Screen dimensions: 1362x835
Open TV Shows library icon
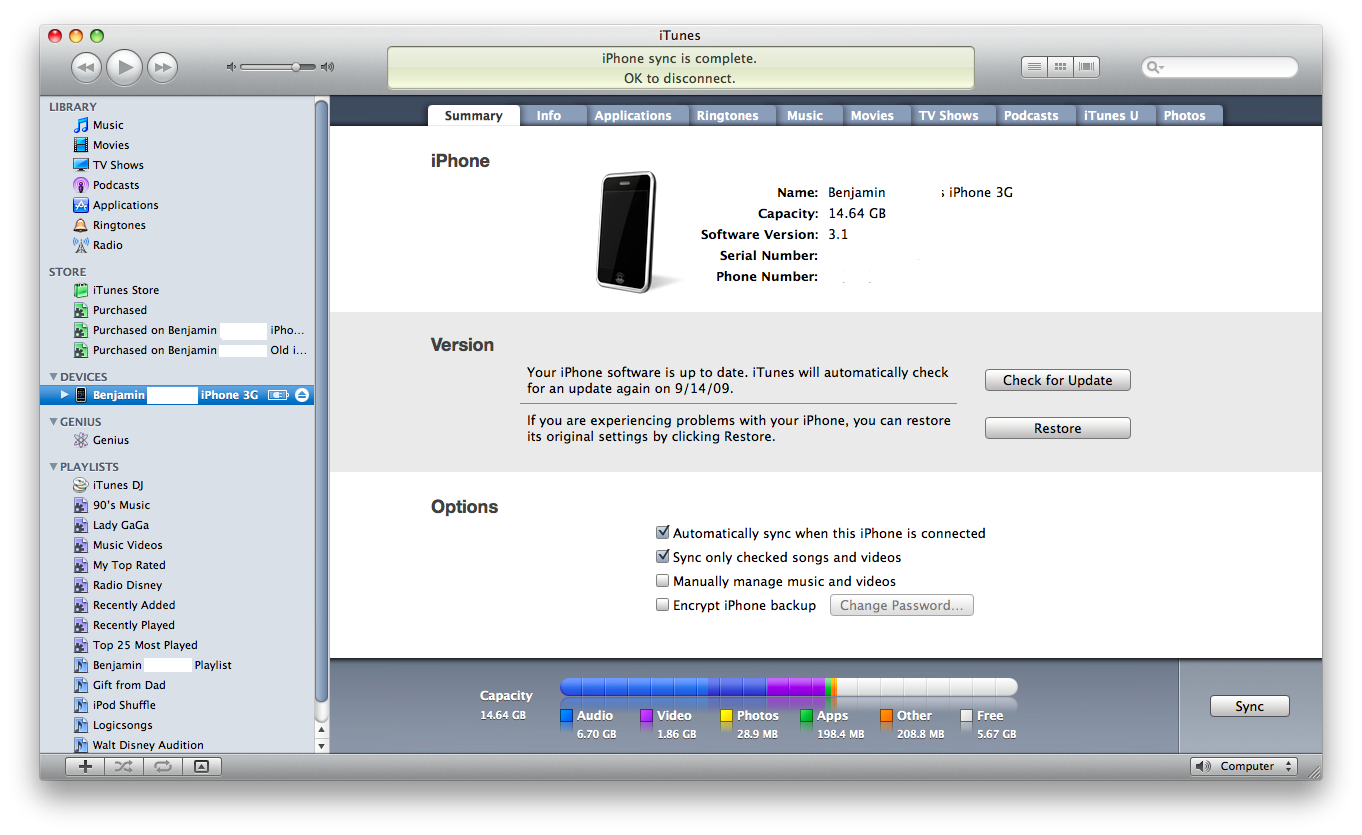(81, 165)
